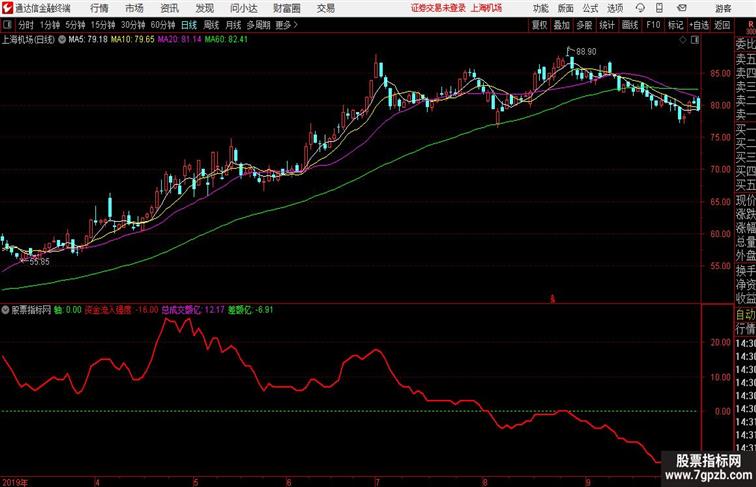Open the 行情 menu

coord(99,8)
